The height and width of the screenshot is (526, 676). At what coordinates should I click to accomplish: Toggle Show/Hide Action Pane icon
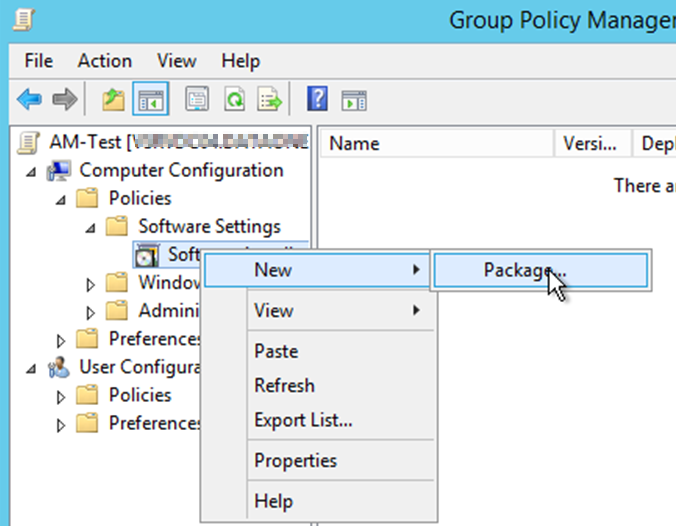point(354,99)
